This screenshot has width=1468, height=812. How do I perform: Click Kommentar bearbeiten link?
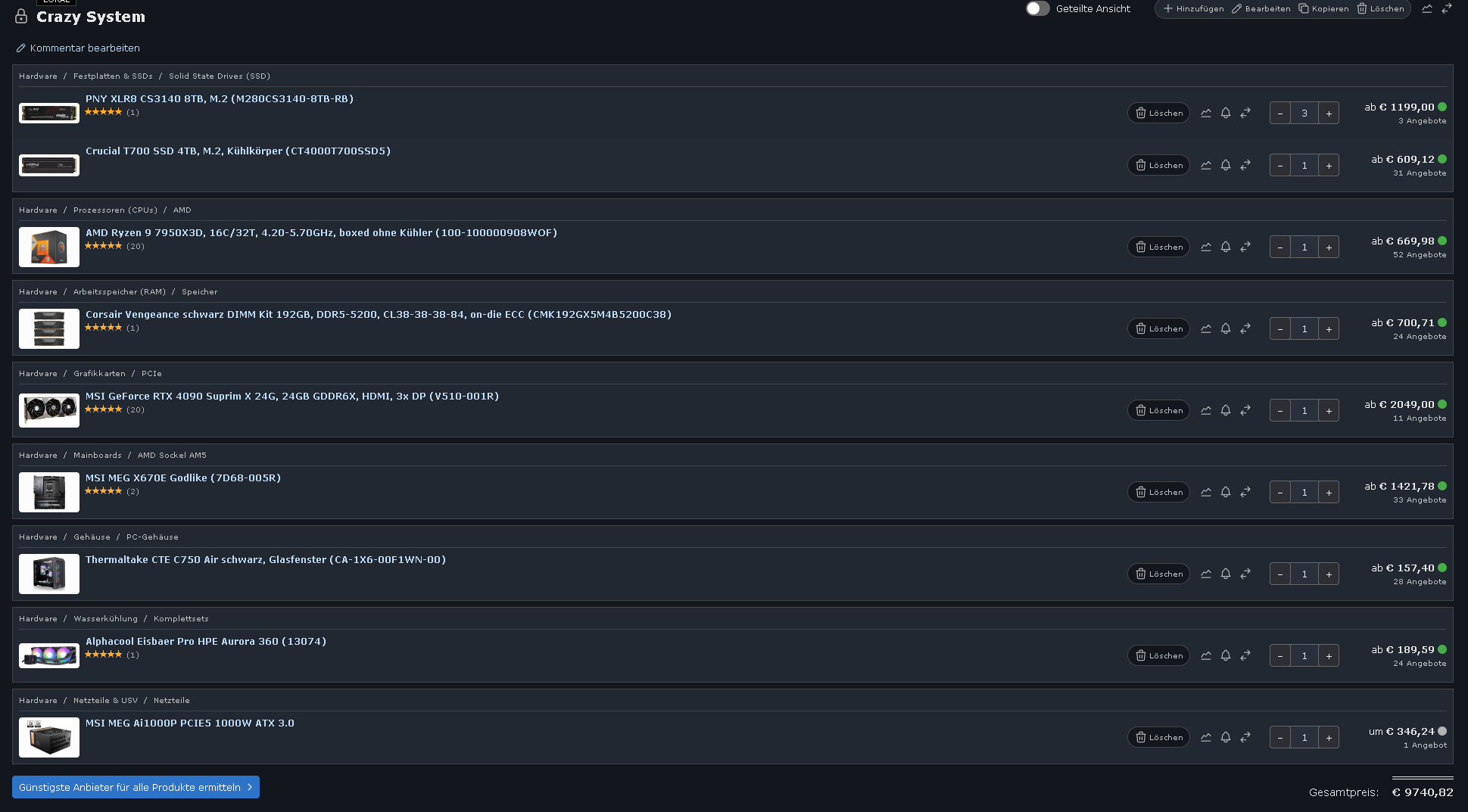click(x=78, y=48)
